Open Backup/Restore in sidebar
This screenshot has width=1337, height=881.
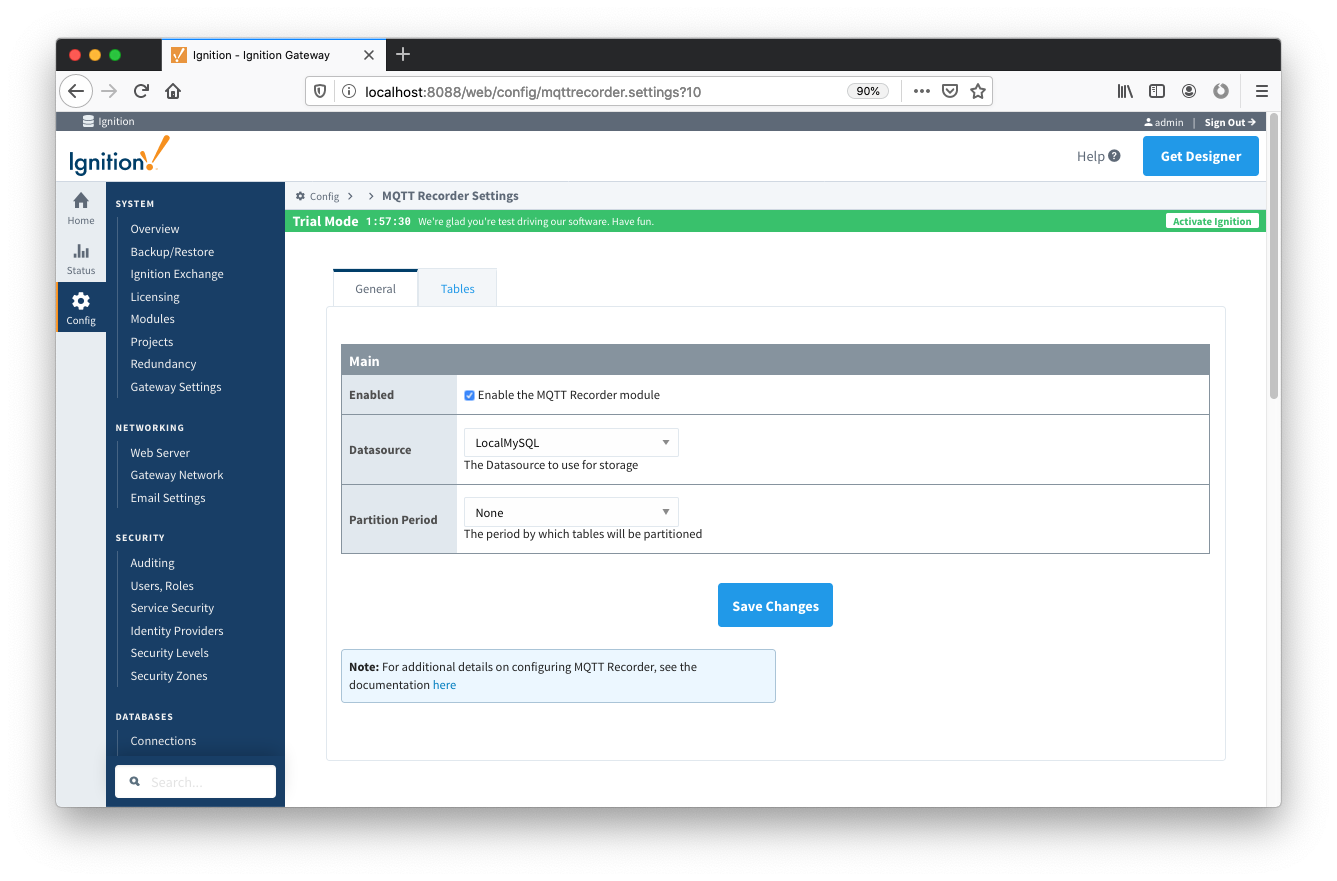point(172,252)
